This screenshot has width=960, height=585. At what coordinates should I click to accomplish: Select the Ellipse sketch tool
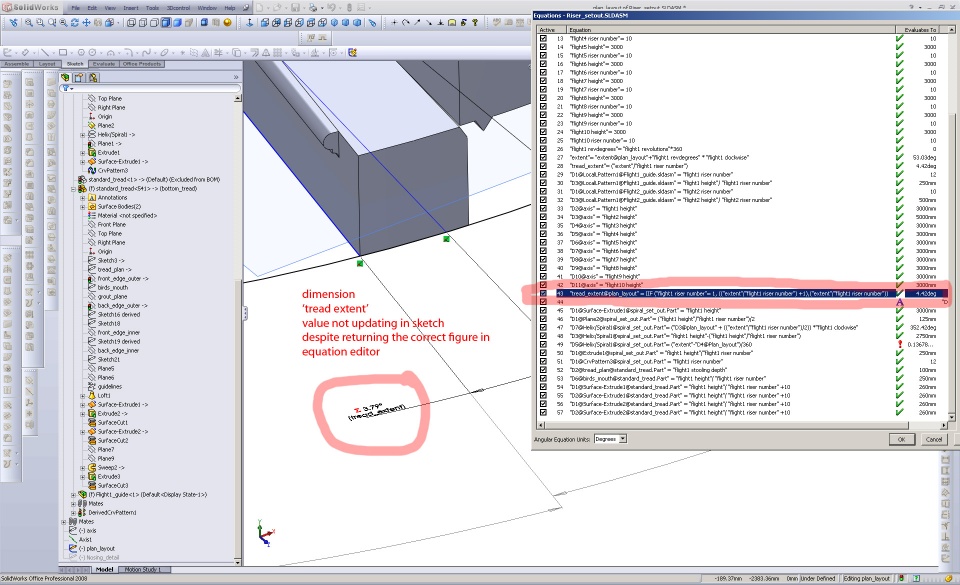tap(165, 53)
